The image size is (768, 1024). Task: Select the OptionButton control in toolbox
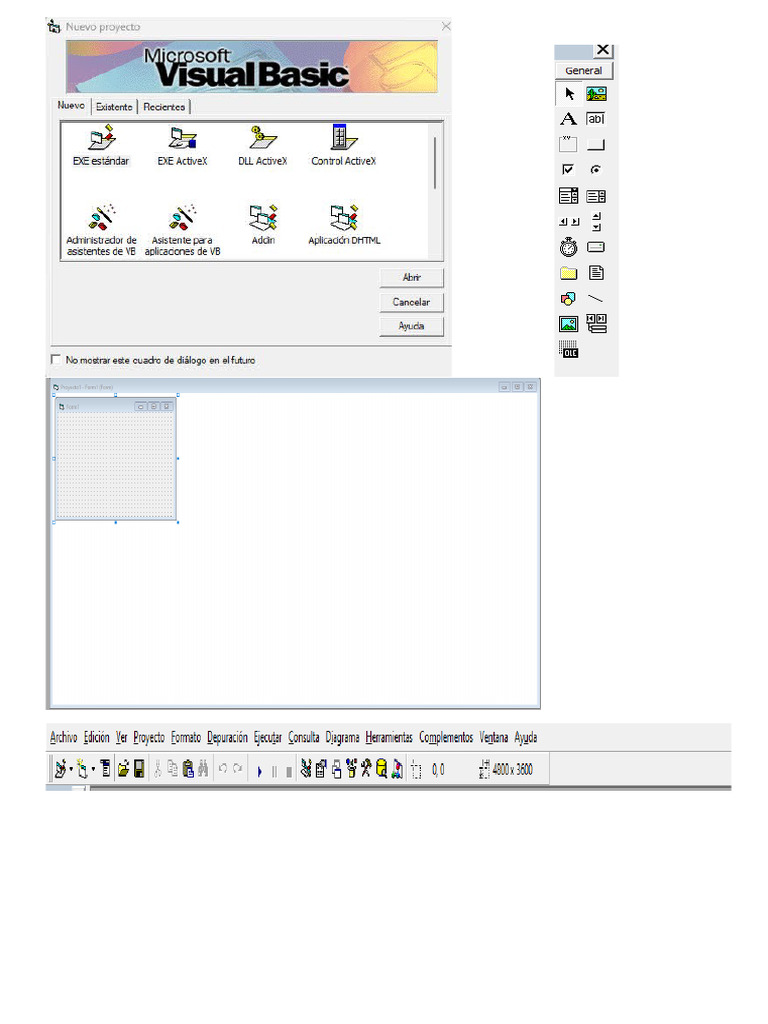pos(596,170)
